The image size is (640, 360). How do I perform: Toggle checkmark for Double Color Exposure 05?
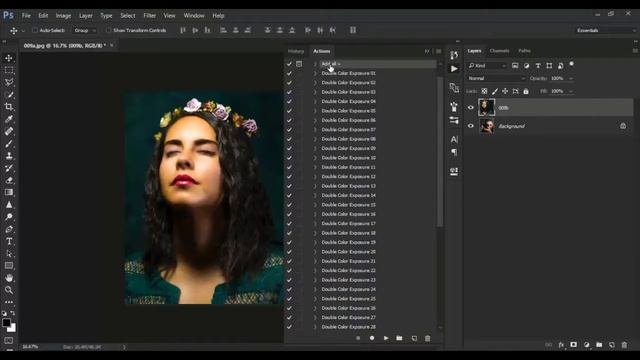(289, 111)
